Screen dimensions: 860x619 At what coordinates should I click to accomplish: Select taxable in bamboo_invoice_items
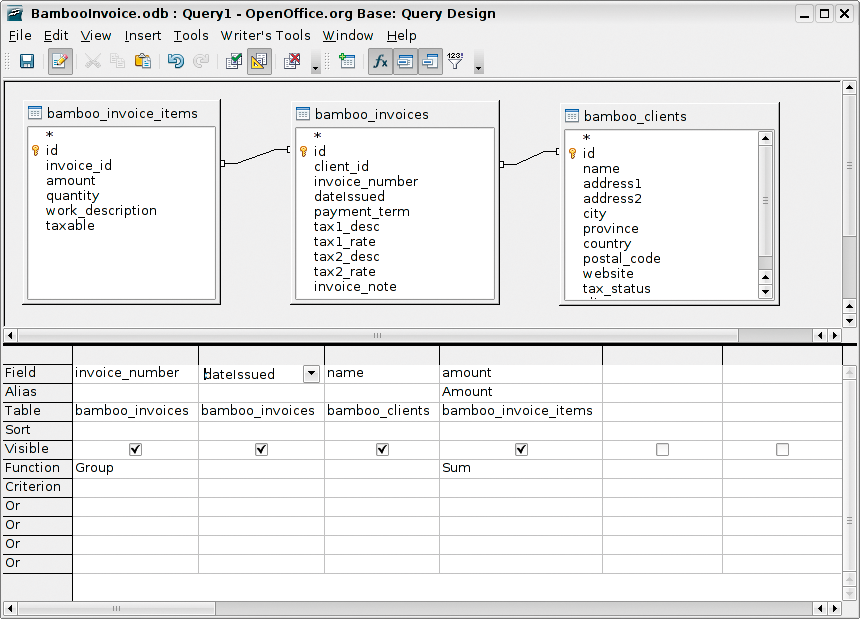[x=70, y=226]
